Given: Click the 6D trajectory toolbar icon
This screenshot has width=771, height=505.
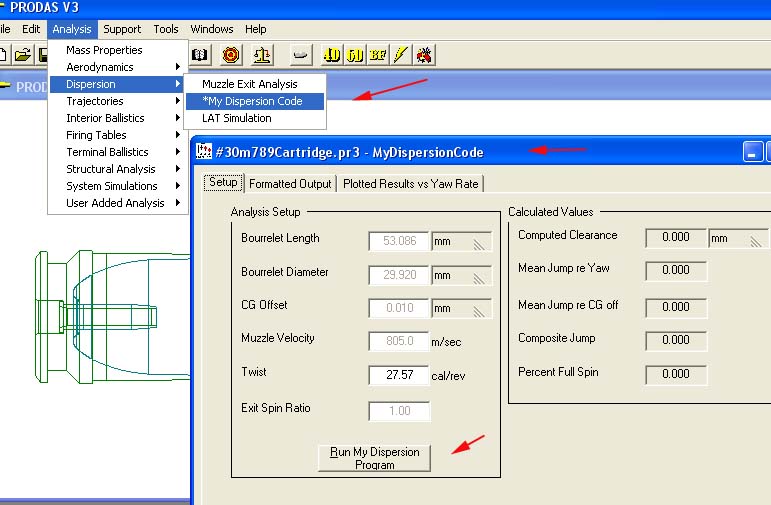Looking at the screenshot, I should [355, 55].
